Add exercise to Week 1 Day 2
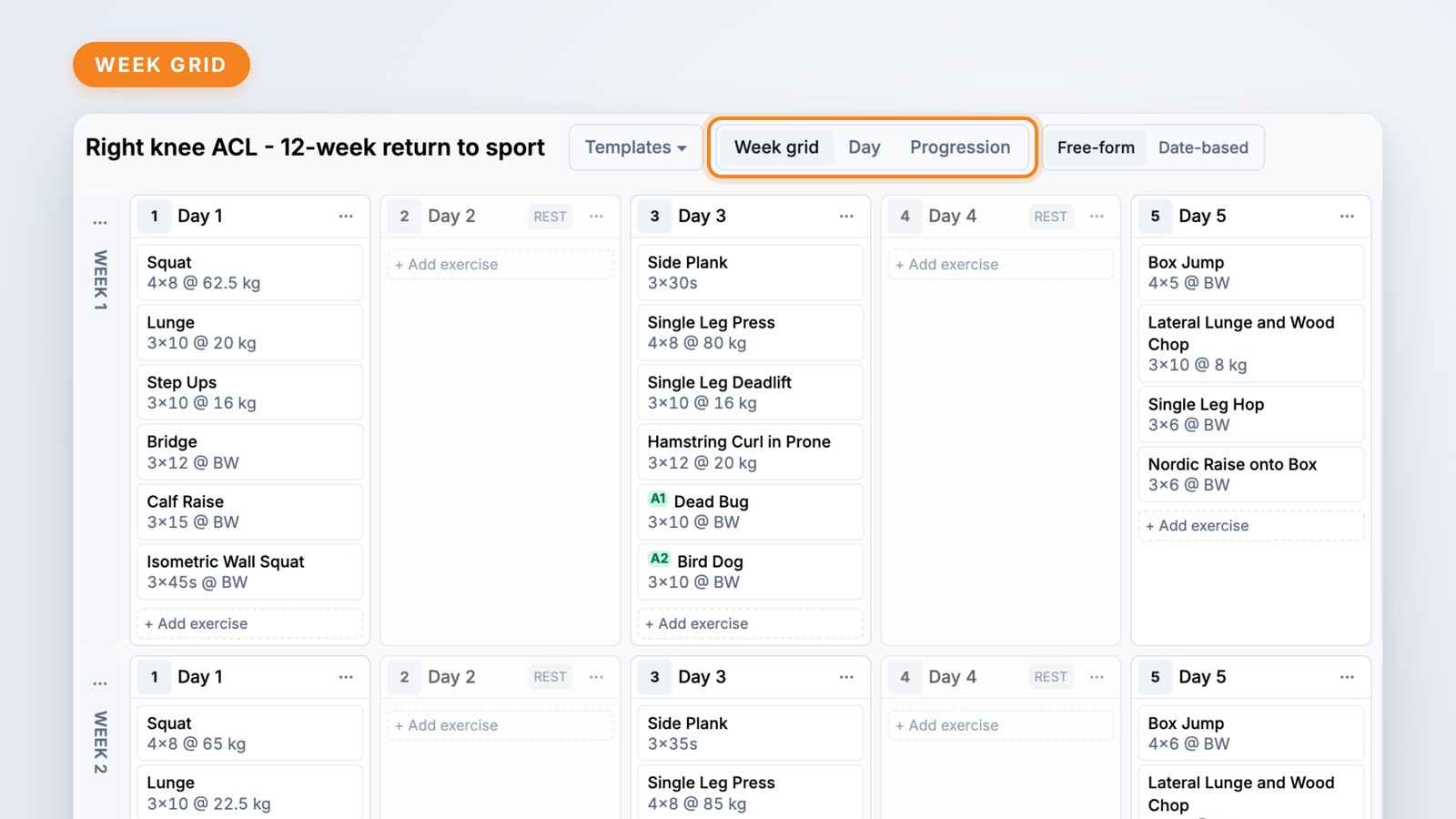1456x819 pixels. tap(500, 265)
